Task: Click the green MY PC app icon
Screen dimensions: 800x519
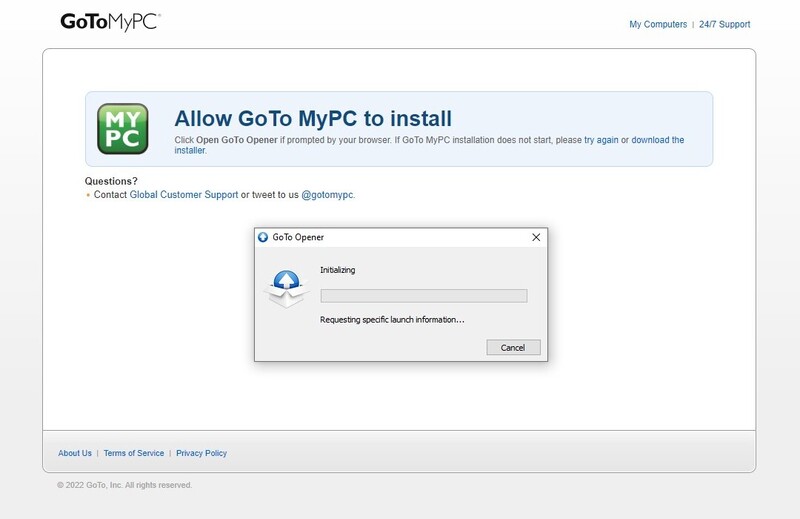Action: click(122, 129)
